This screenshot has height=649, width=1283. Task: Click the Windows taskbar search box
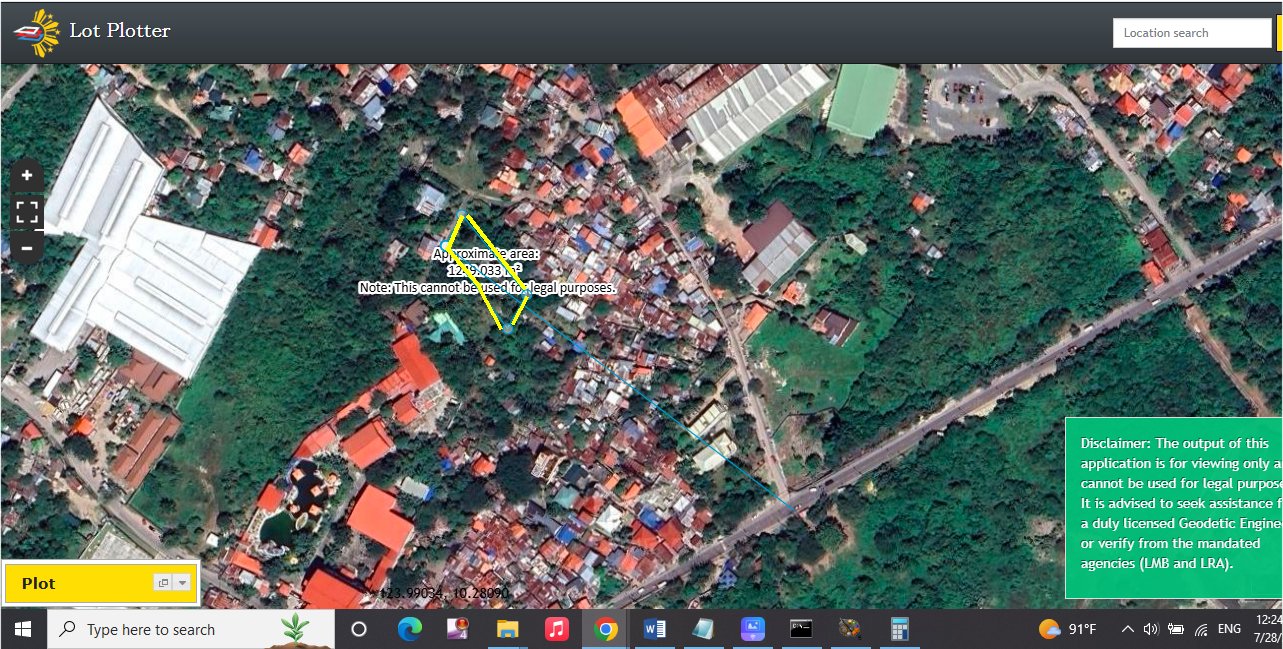click(x=190, y=629)
